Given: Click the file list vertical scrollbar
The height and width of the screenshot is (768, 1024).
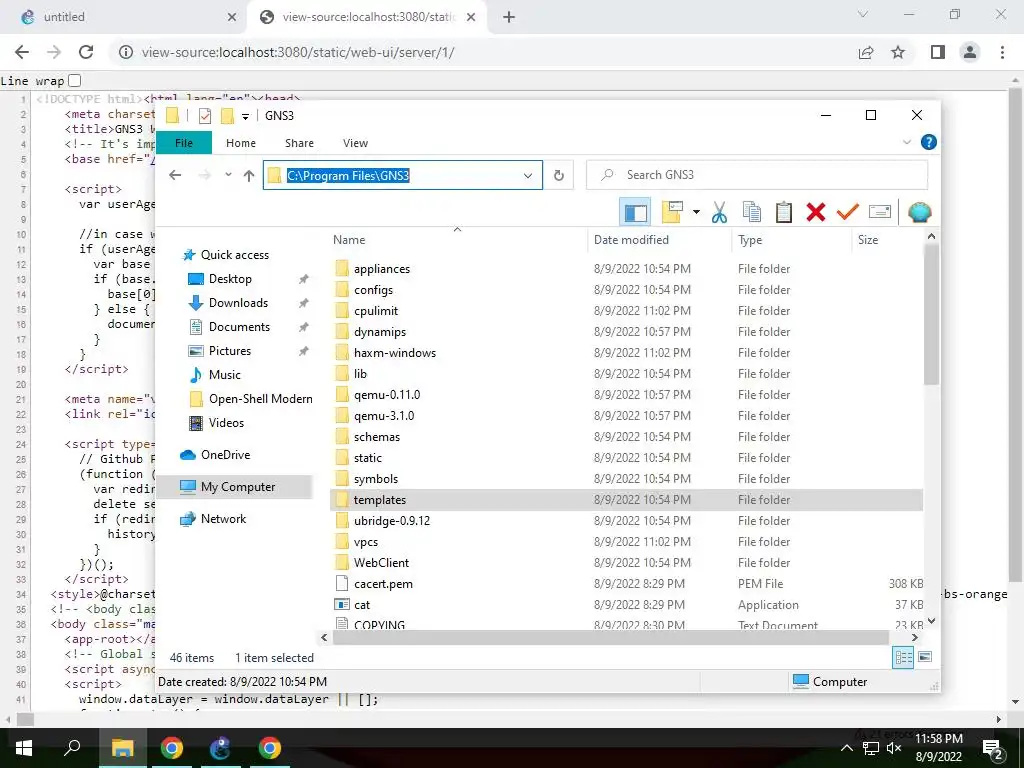Looking at the screenshot, I should coord(931,315).
